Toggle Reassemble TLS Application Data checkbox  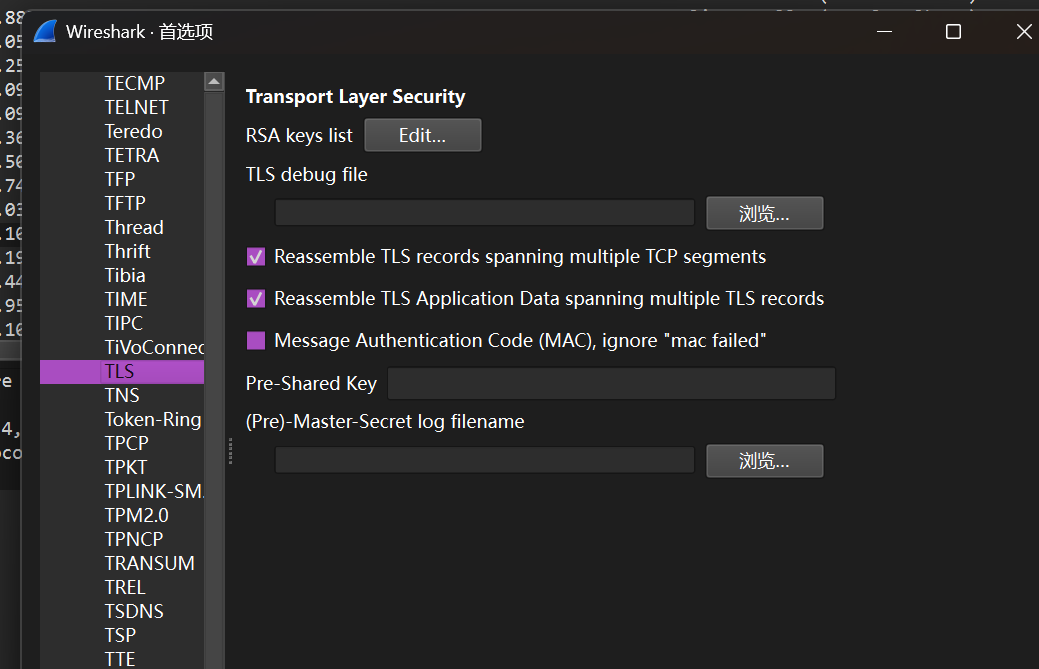click(x=256, y=299)
